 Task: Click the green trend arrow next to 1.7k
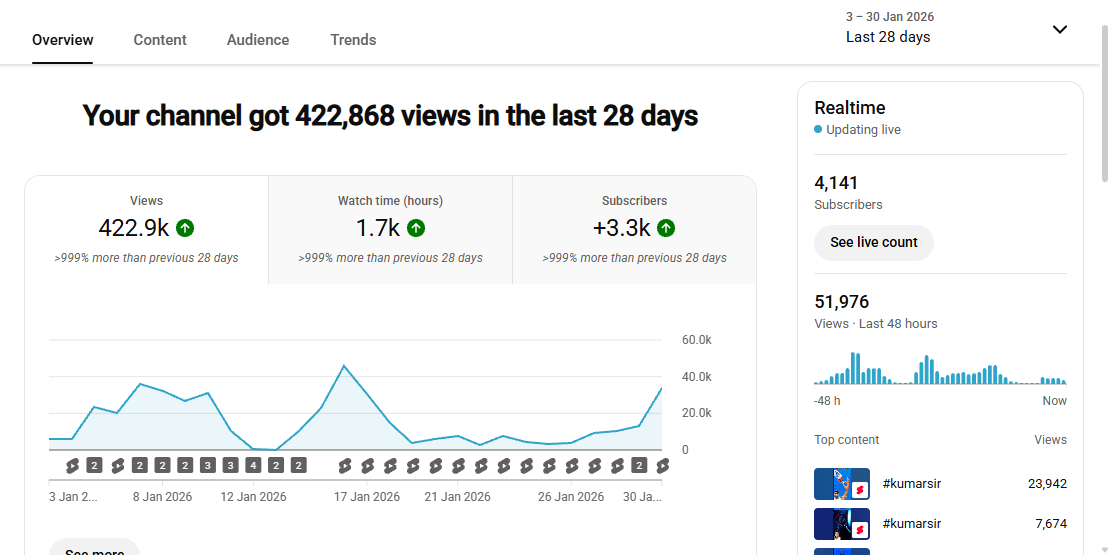pyautogui.click(x=416, y=228)
